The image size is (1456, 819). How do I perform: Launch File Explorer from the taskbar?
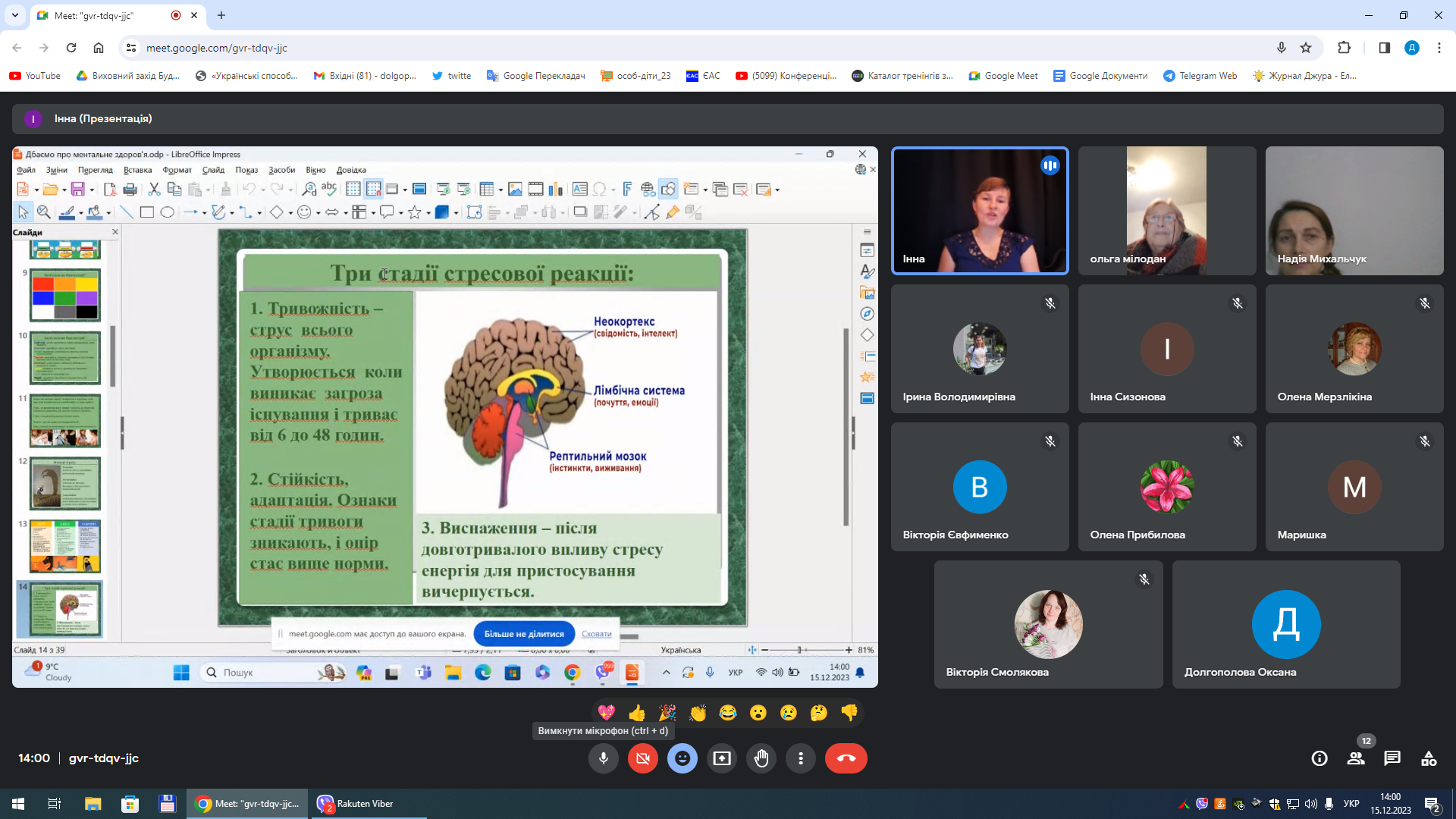tap(93, 804)
